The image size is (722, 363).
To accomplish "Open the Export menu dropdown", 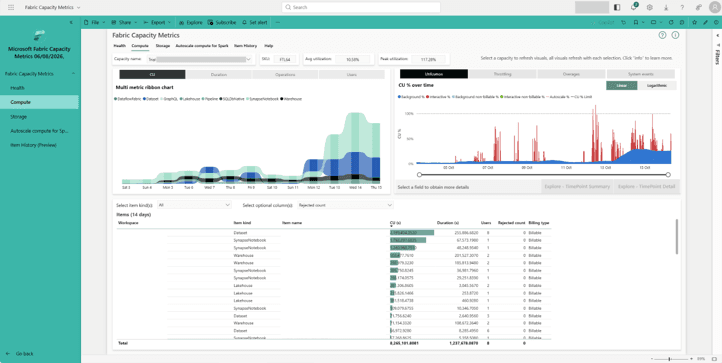I will [x=157, y=22].
